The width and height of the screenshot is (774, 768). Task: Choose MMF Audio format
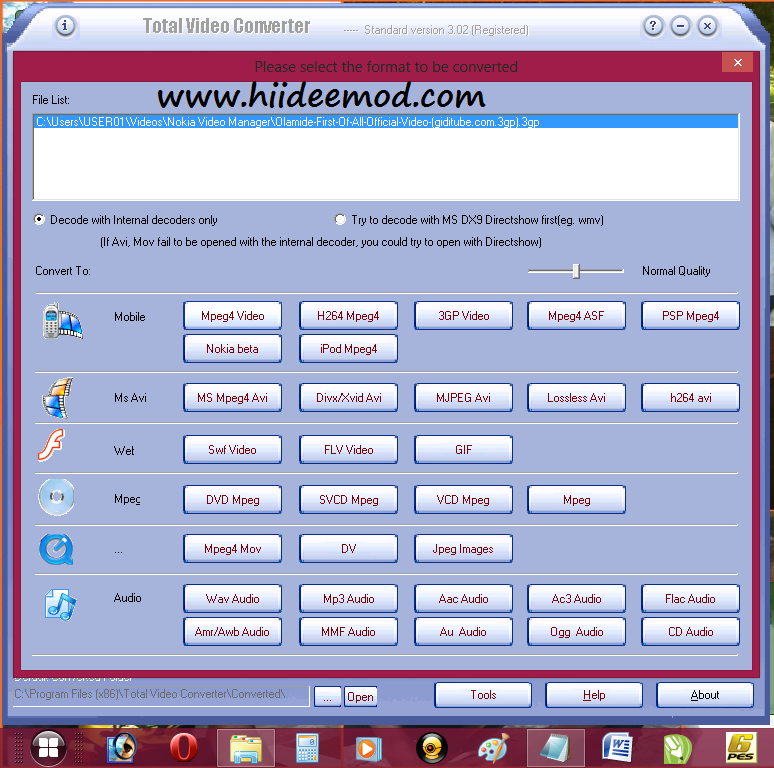coord(348,632)
